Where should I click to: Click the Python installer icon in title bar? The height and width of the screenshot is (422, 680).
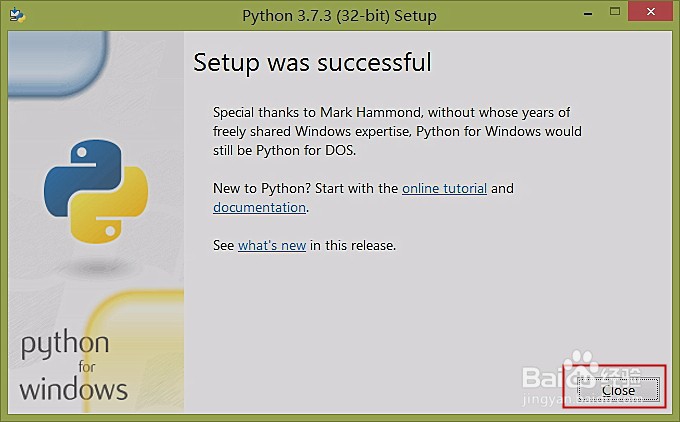point(15,16)
